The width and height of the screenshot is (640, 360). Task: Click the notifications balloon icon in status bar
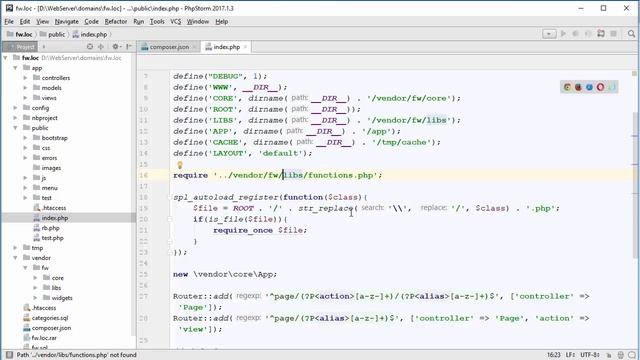pos(632,355)
